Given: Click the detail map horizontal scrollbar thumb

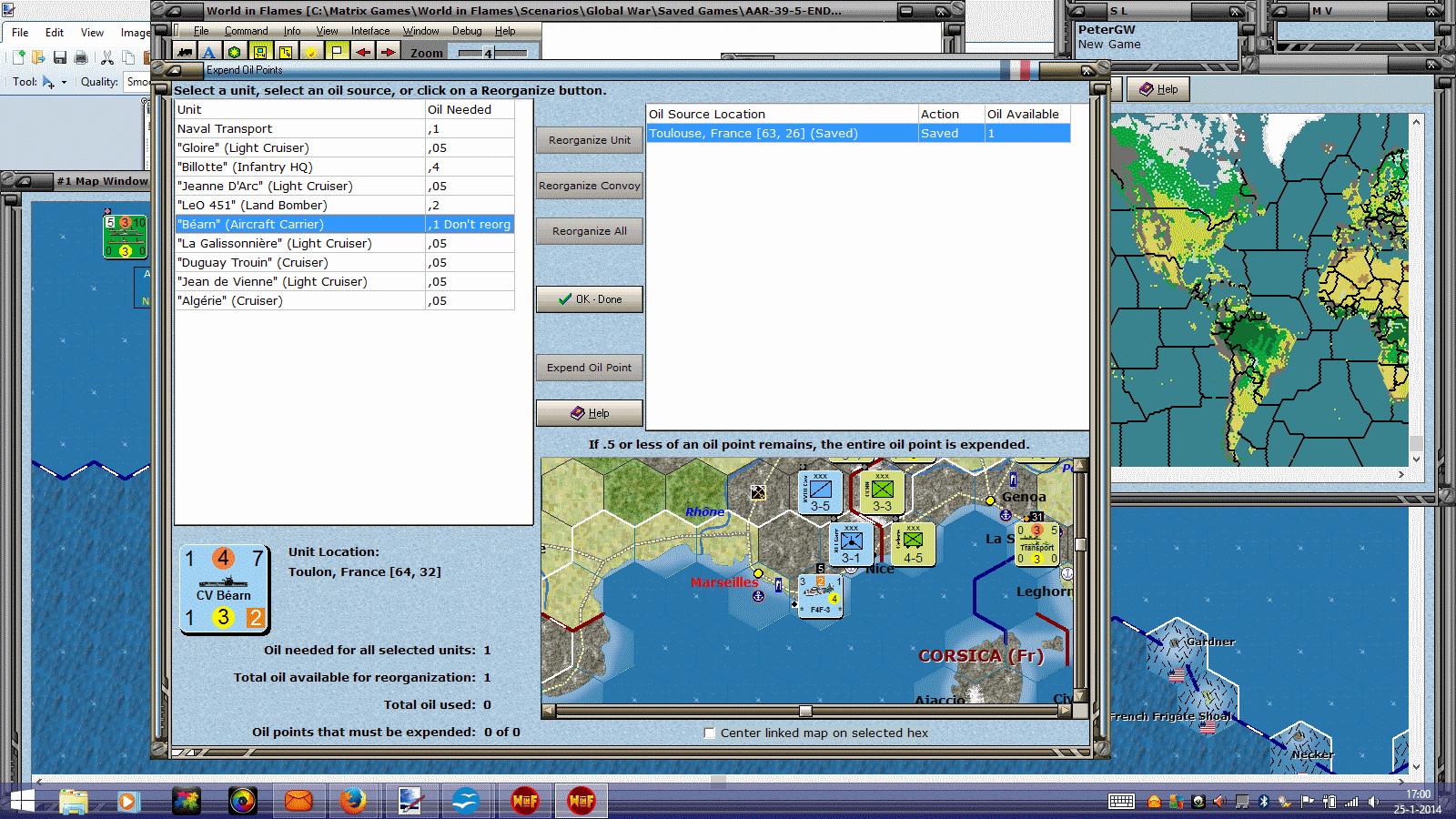Looking at the screenshot, I should tap(805, 711).
